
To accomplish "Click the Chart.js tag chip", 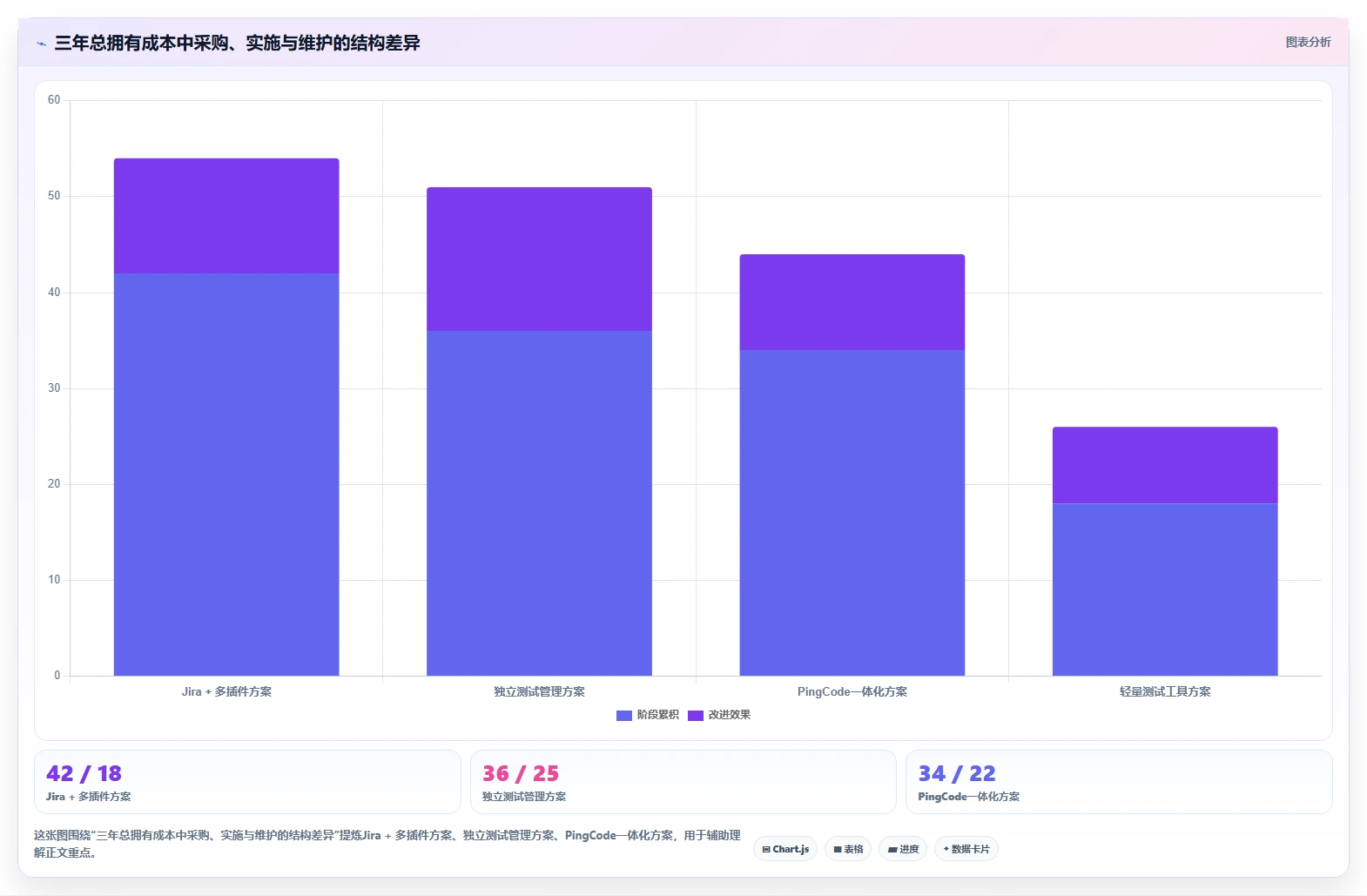I will 785,849.
